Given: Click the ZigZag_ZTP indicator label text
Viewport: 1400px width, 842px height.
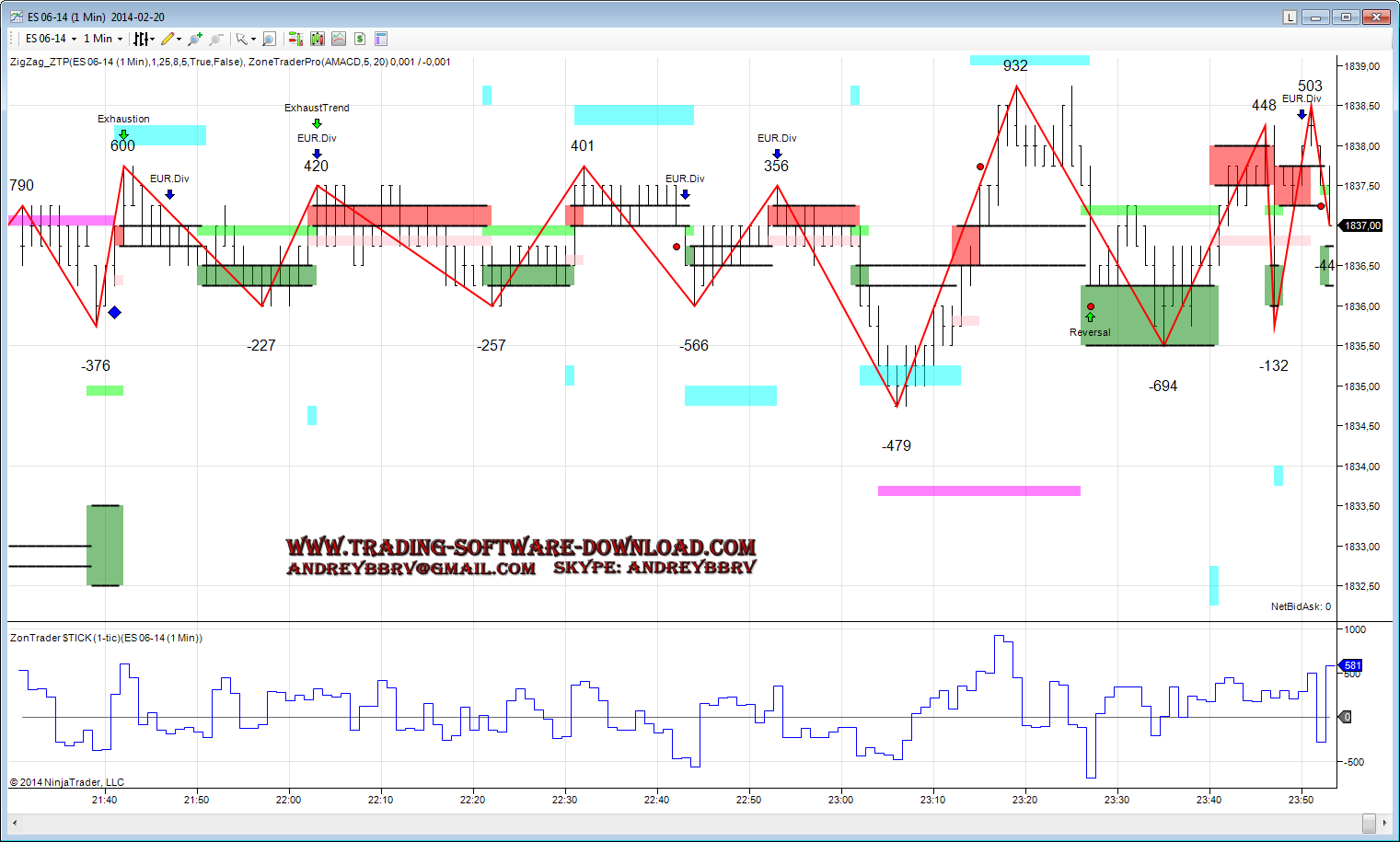Looking at the screenshot, I should 230,62.
